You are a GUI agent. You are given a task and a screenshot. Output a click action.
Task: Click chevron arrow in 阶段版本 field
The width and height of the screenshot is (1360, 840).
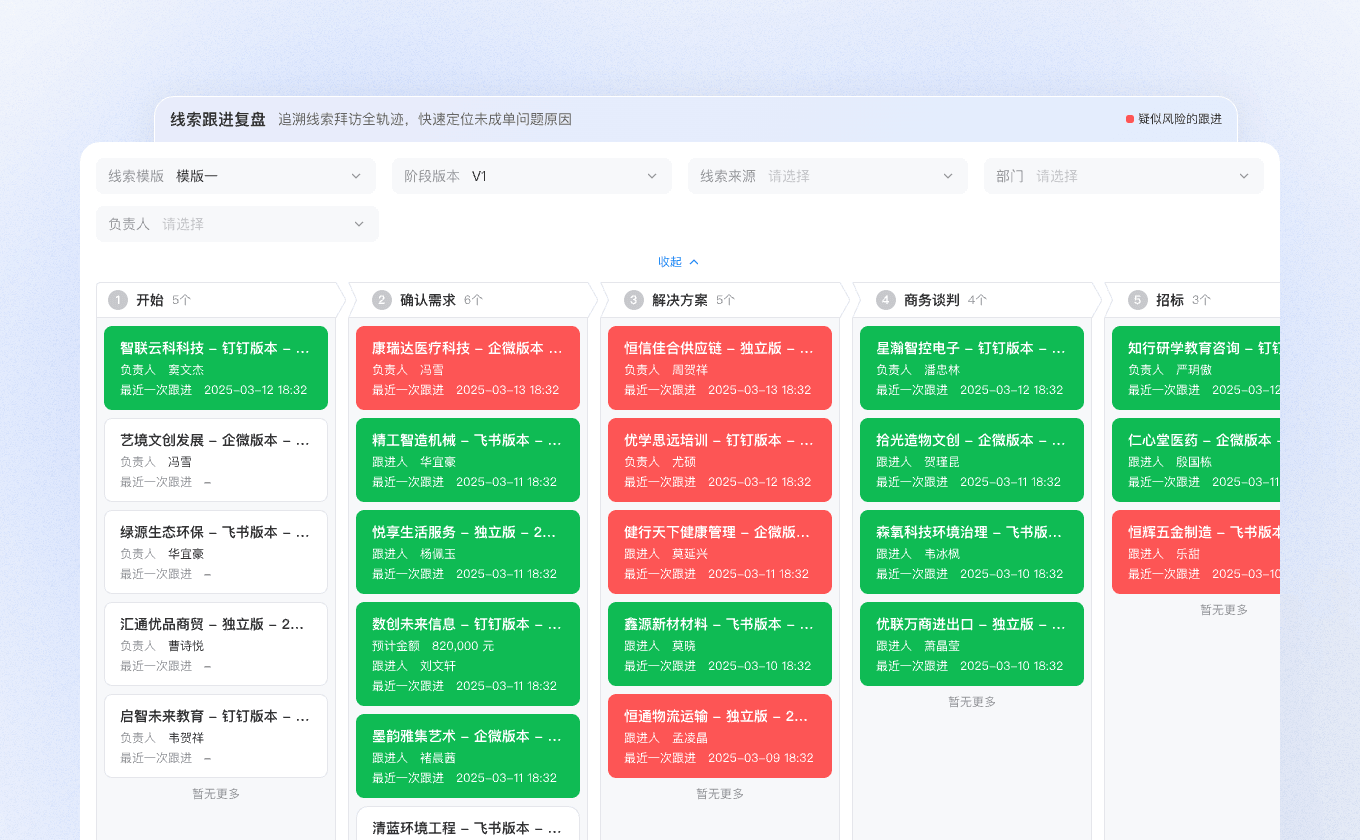pyautogui.click(x=652, y=176)
